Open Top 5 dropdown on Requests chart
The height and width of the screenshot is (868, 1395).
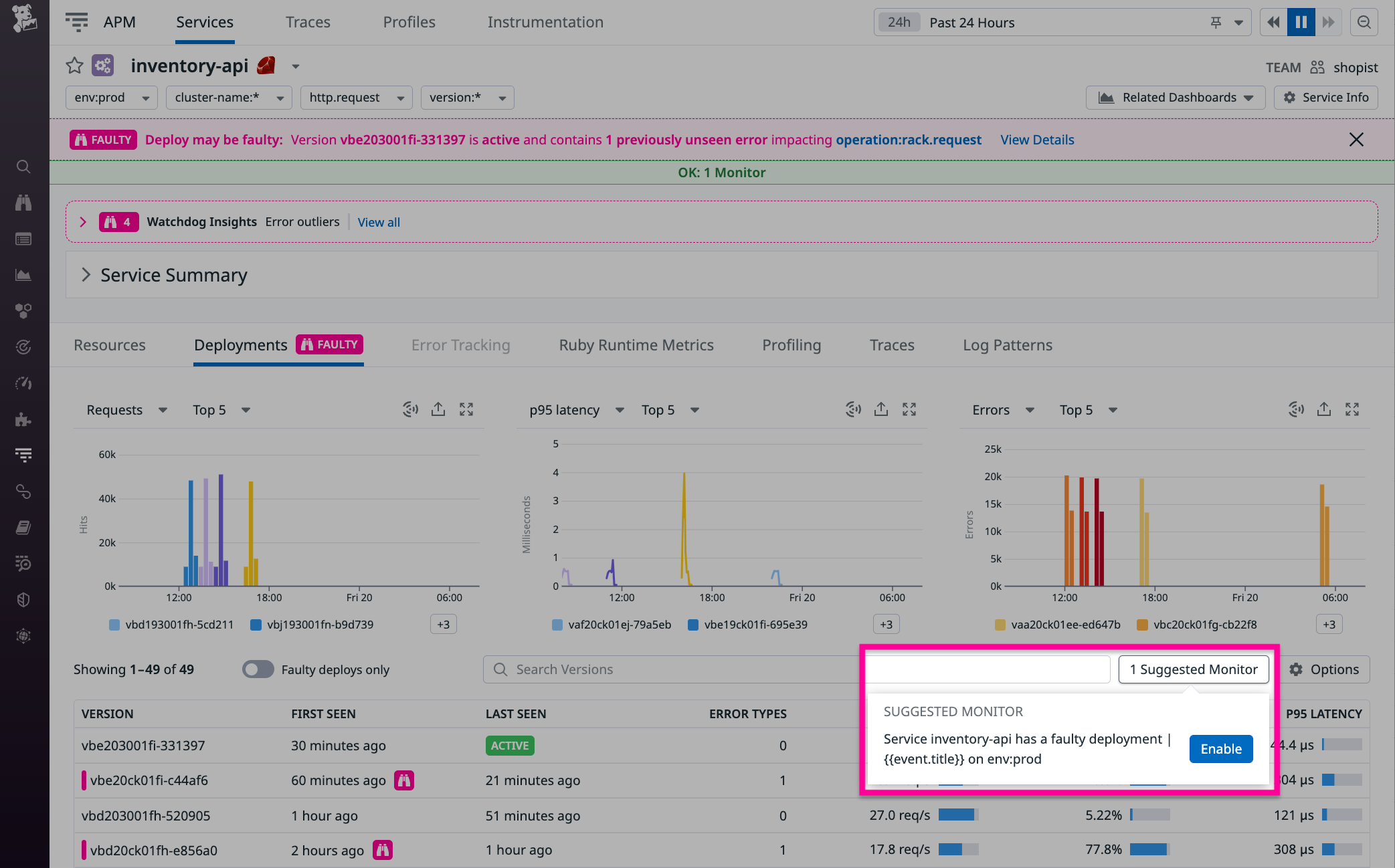(221, 409)
